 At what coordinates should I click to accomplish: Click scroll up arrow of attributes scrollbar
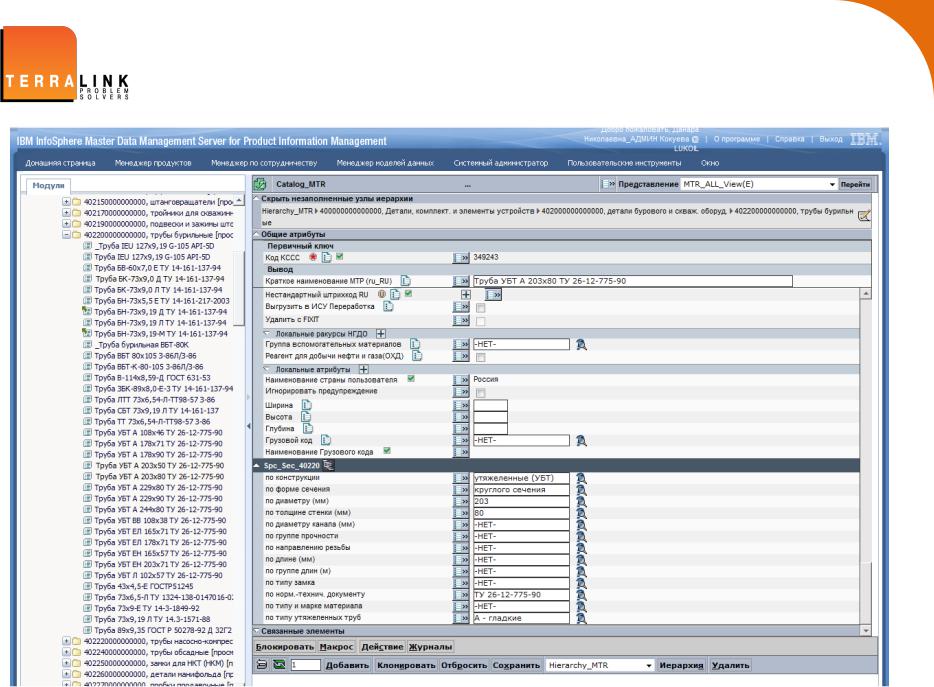[x=865, y=294]
